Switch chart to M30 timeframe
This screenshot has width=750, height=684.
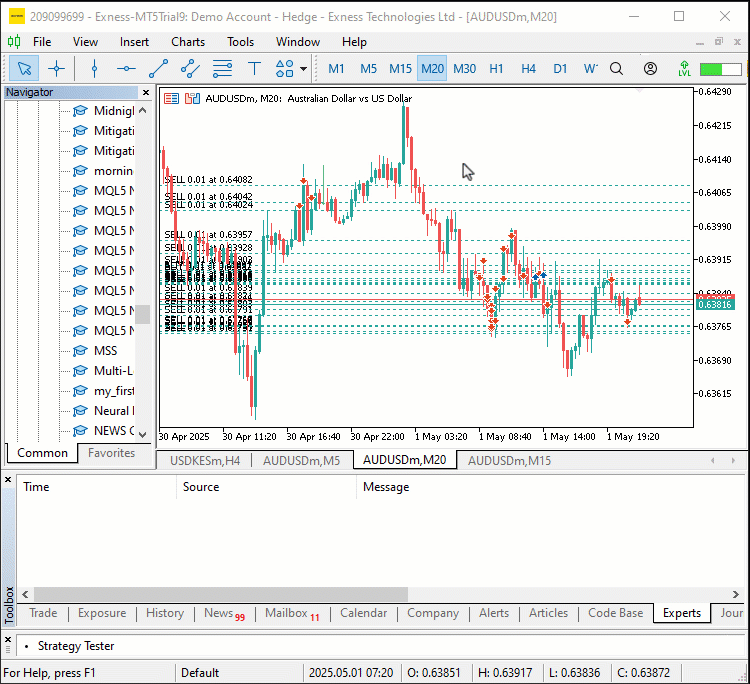point(464,69)
